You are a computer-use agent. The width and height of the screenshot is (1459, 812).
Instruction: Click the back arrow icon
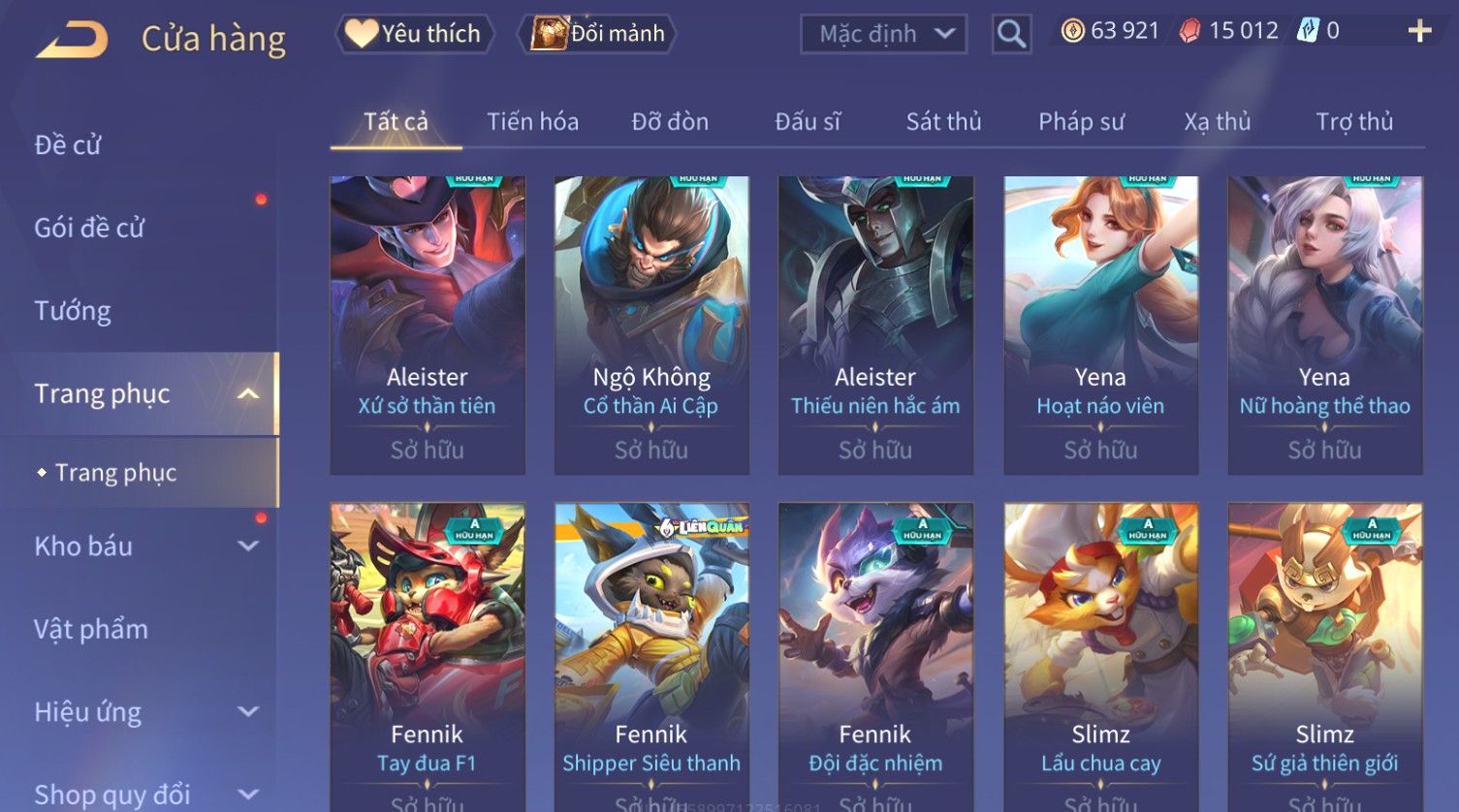click(72, 39)
